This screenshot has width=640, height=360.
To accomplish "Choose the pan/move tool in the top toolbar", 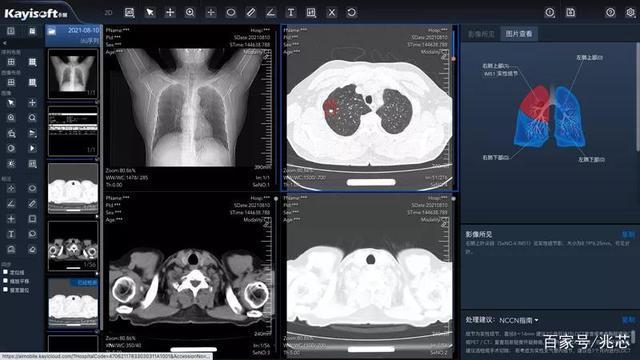I will click(x=170, y=13).
